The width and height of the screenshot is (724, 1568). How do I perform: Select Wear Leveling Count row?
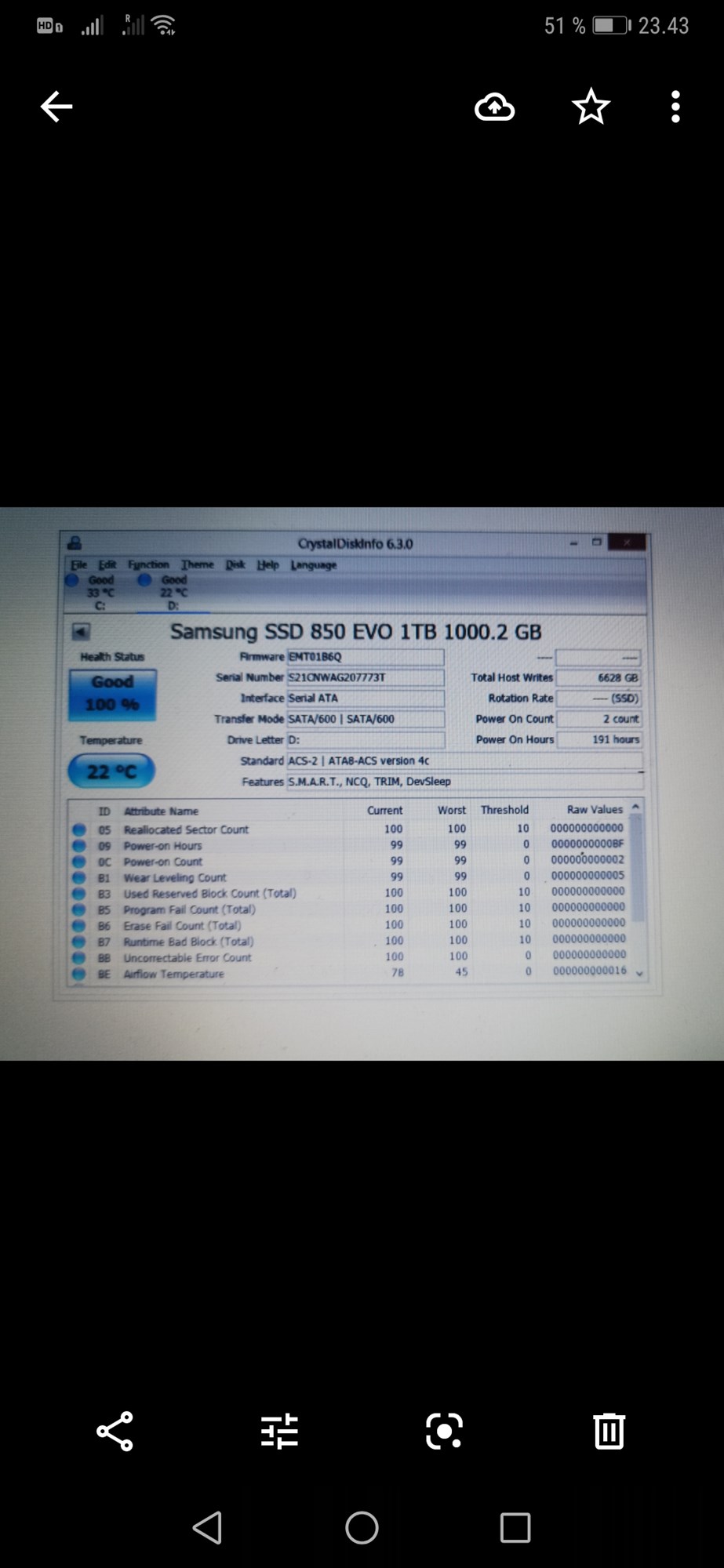coord(349,877)
